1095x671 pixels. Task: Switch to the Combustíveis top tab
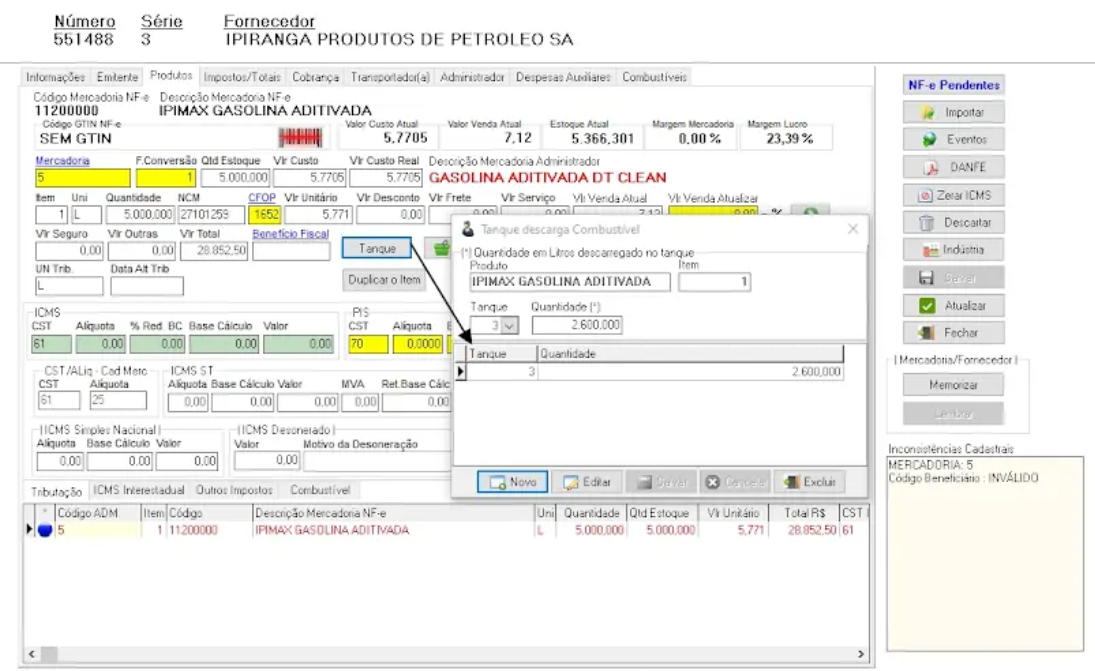[x=654, y=77]
